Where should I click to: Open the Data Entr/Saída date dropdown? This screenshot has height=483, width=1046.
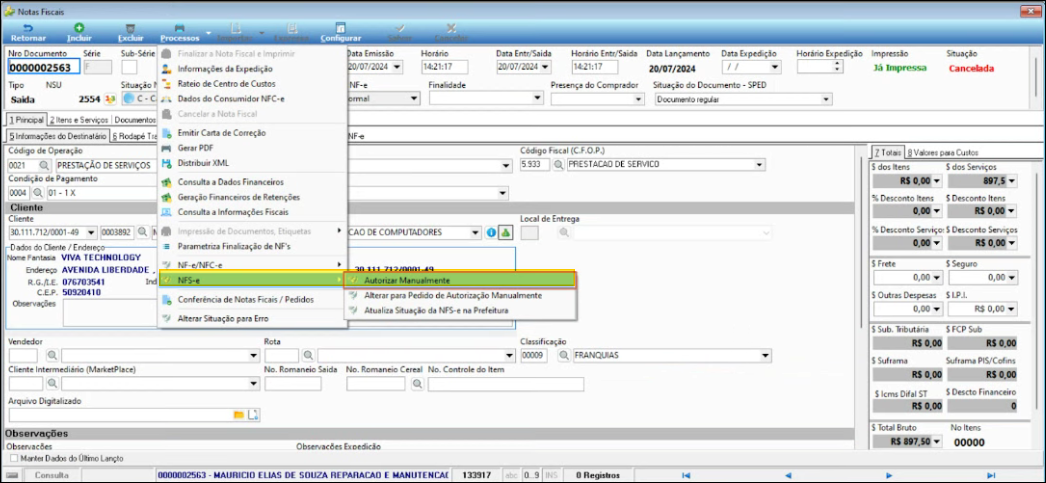point(546,67)
